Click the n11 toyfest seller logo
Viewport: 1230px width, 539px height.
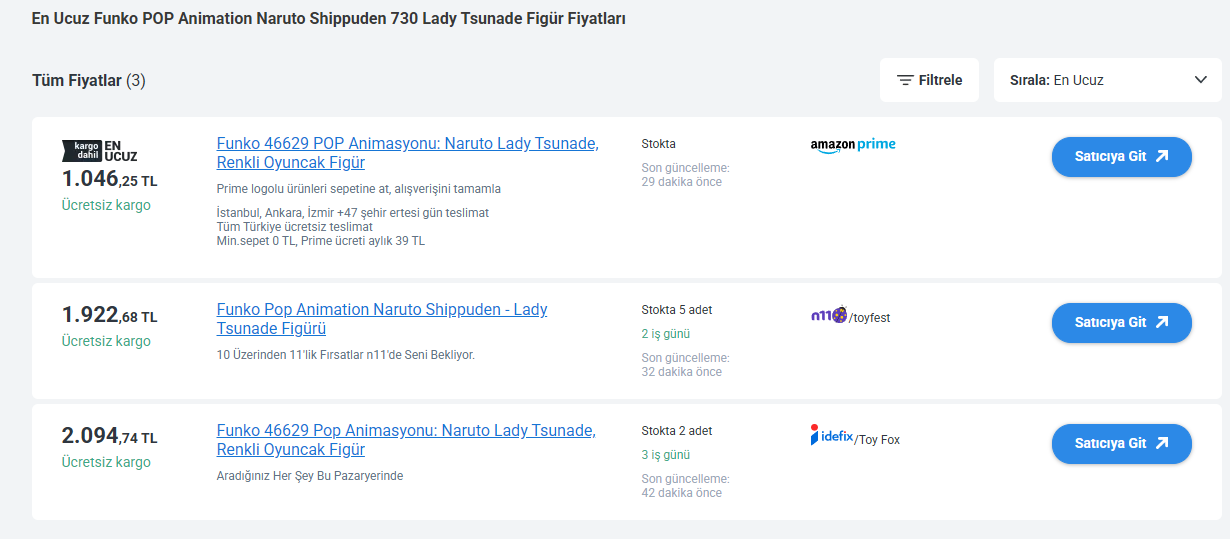850,316
